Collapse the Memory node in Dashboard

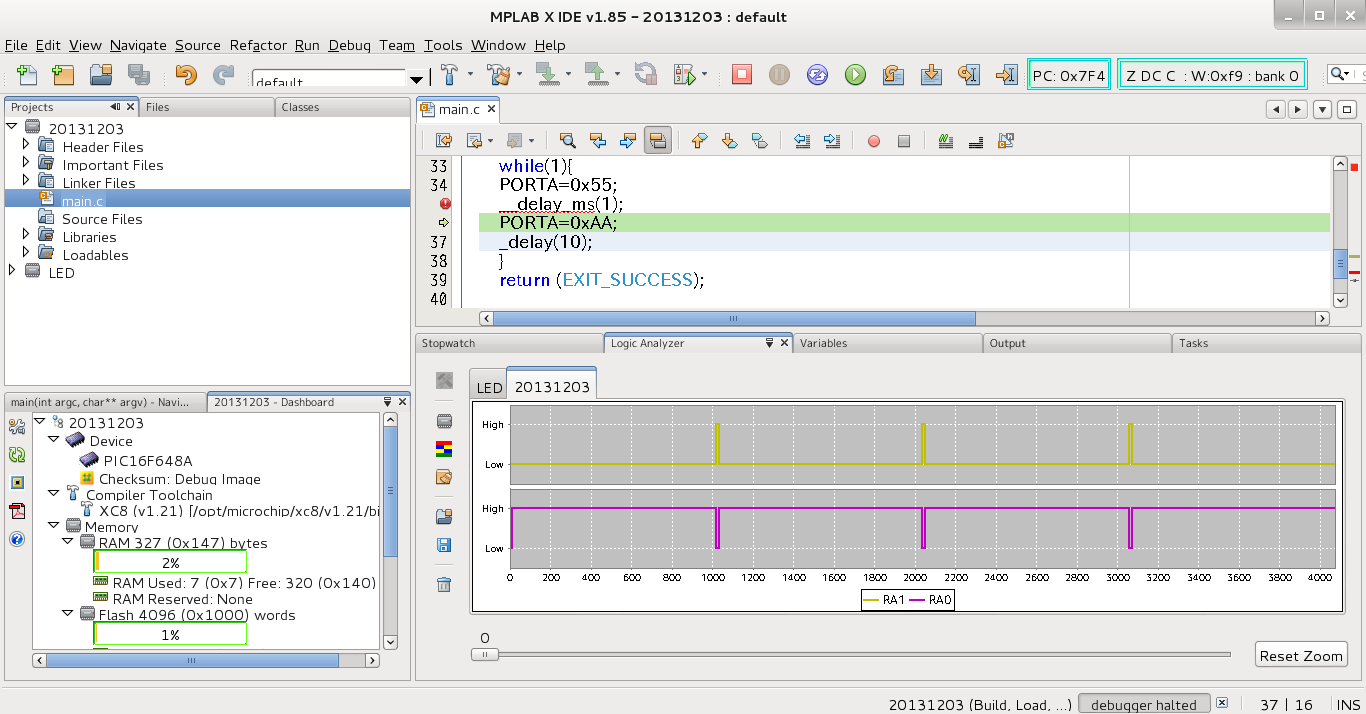[54, 525]
